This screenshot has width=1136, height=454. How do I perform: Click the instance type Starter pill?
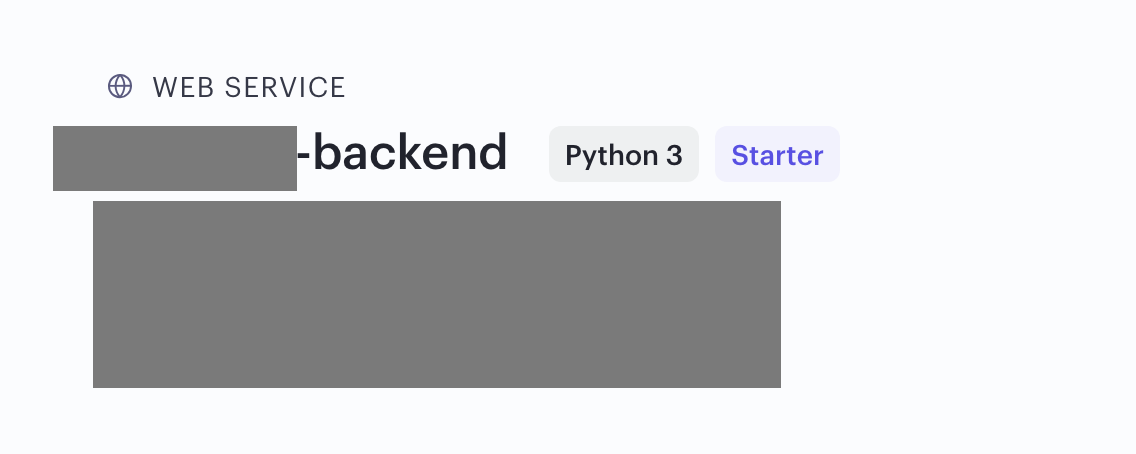click(777, 154)
